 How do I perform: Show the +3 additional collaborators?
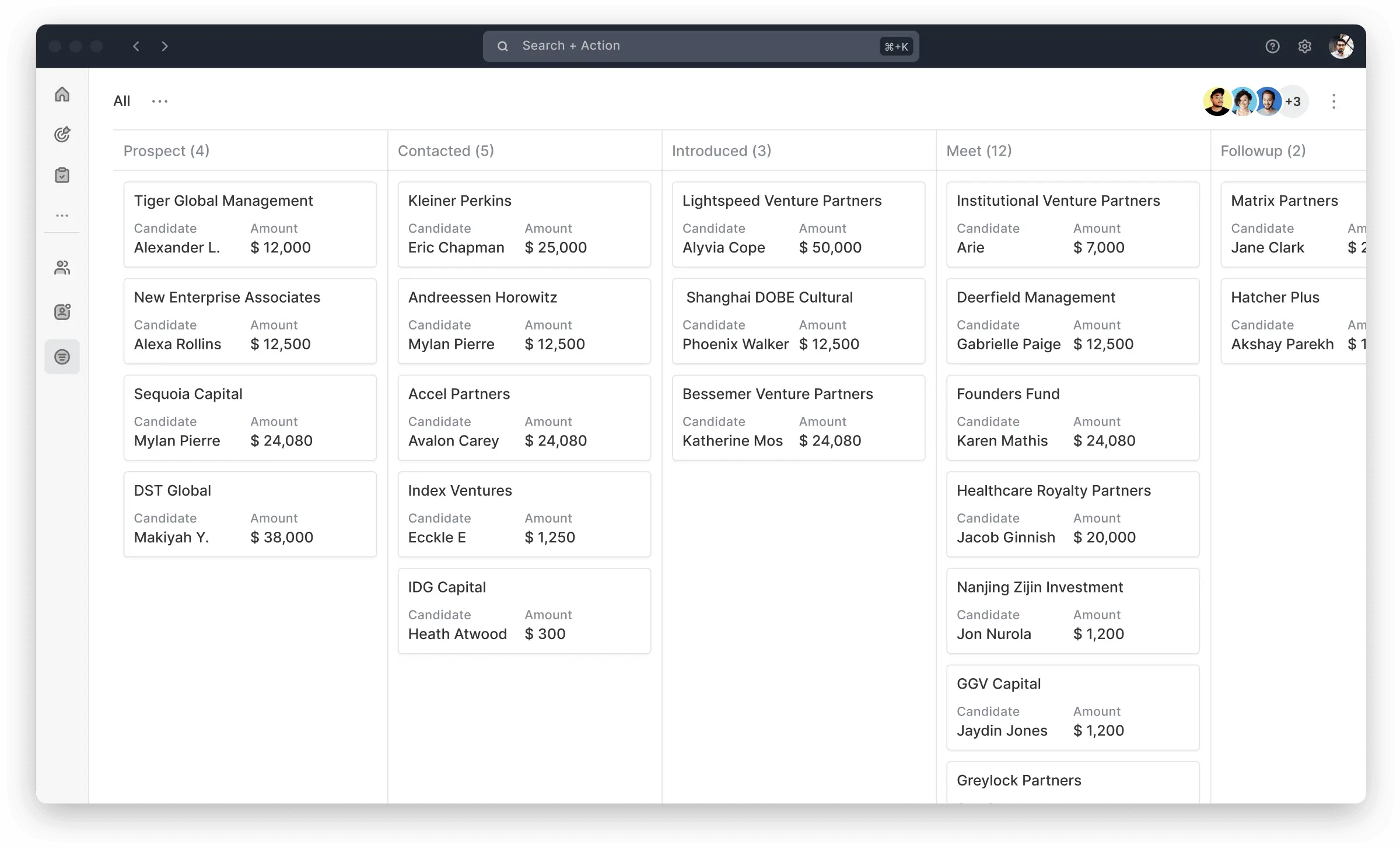pyautogui.click(x=1294, y=101)
